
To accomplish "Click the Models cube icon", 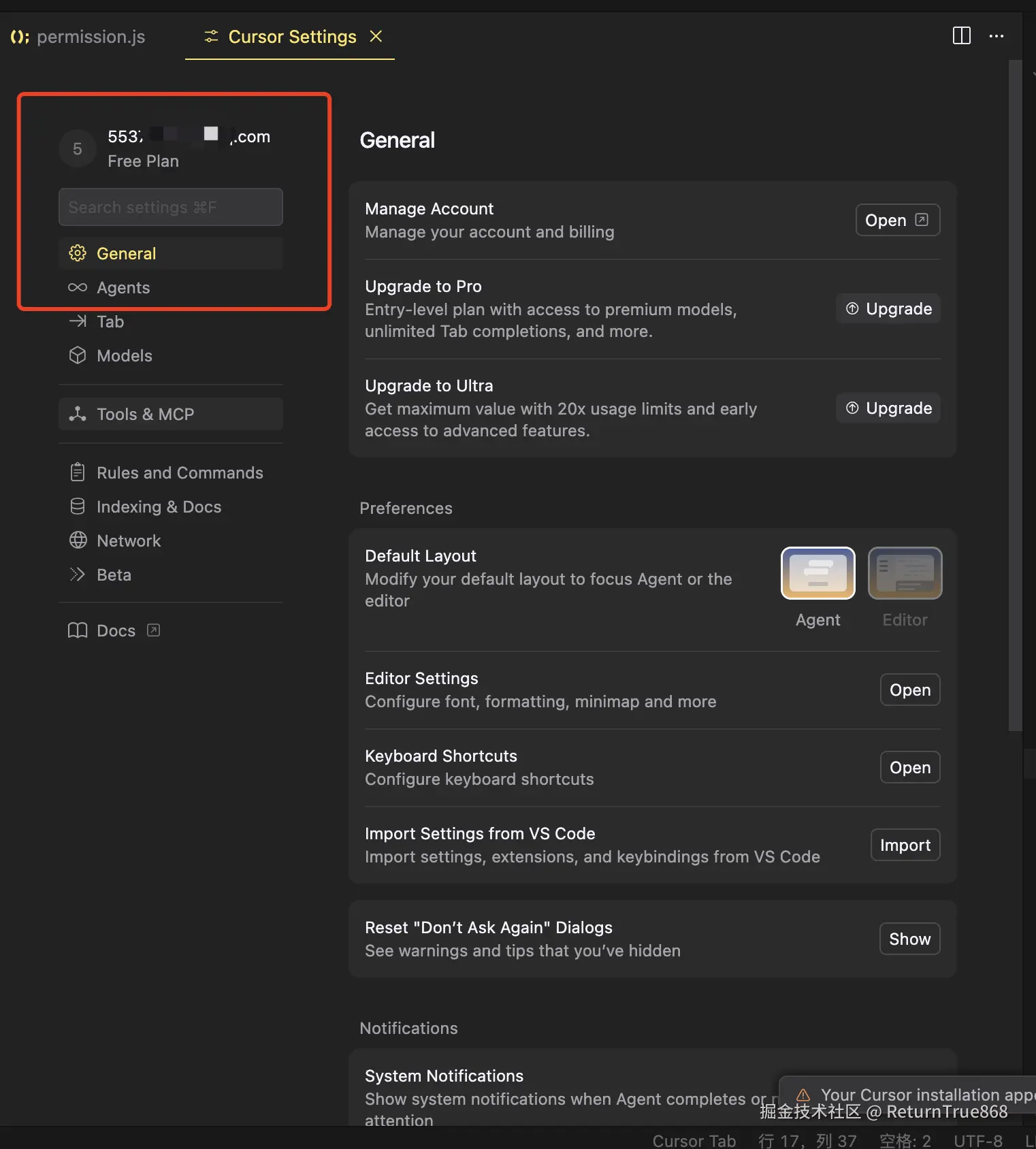I will click(78, 355).
